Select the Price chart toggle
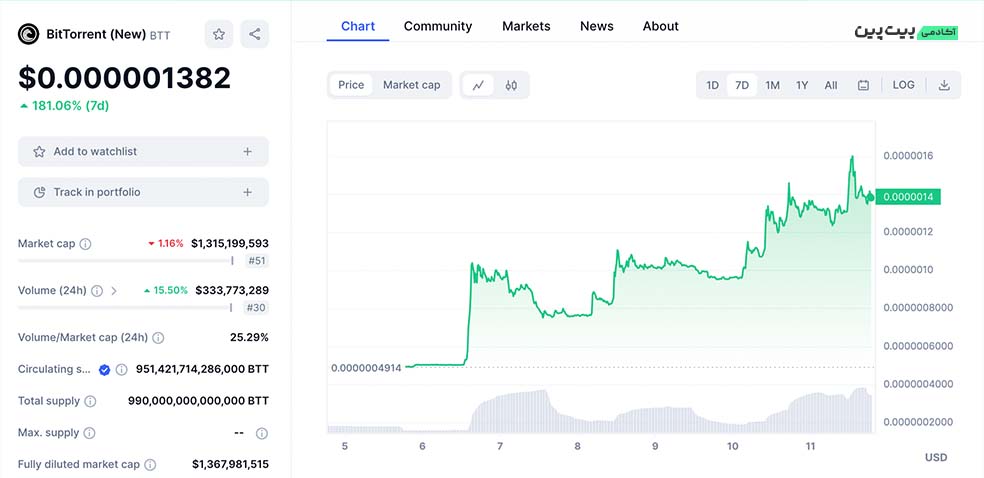Viewport: 984px width, 478px height. tap(351, 85)
